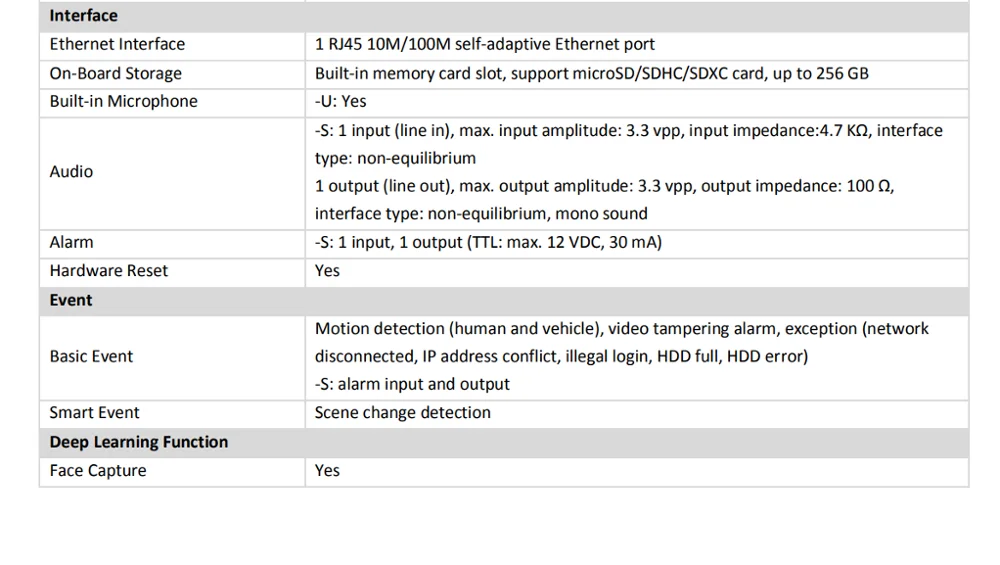The width and height of the screenshot is (1000, 565).
Task: Click the Hardware Reset label
Action: pyautogui.click(x=108, y=270)
